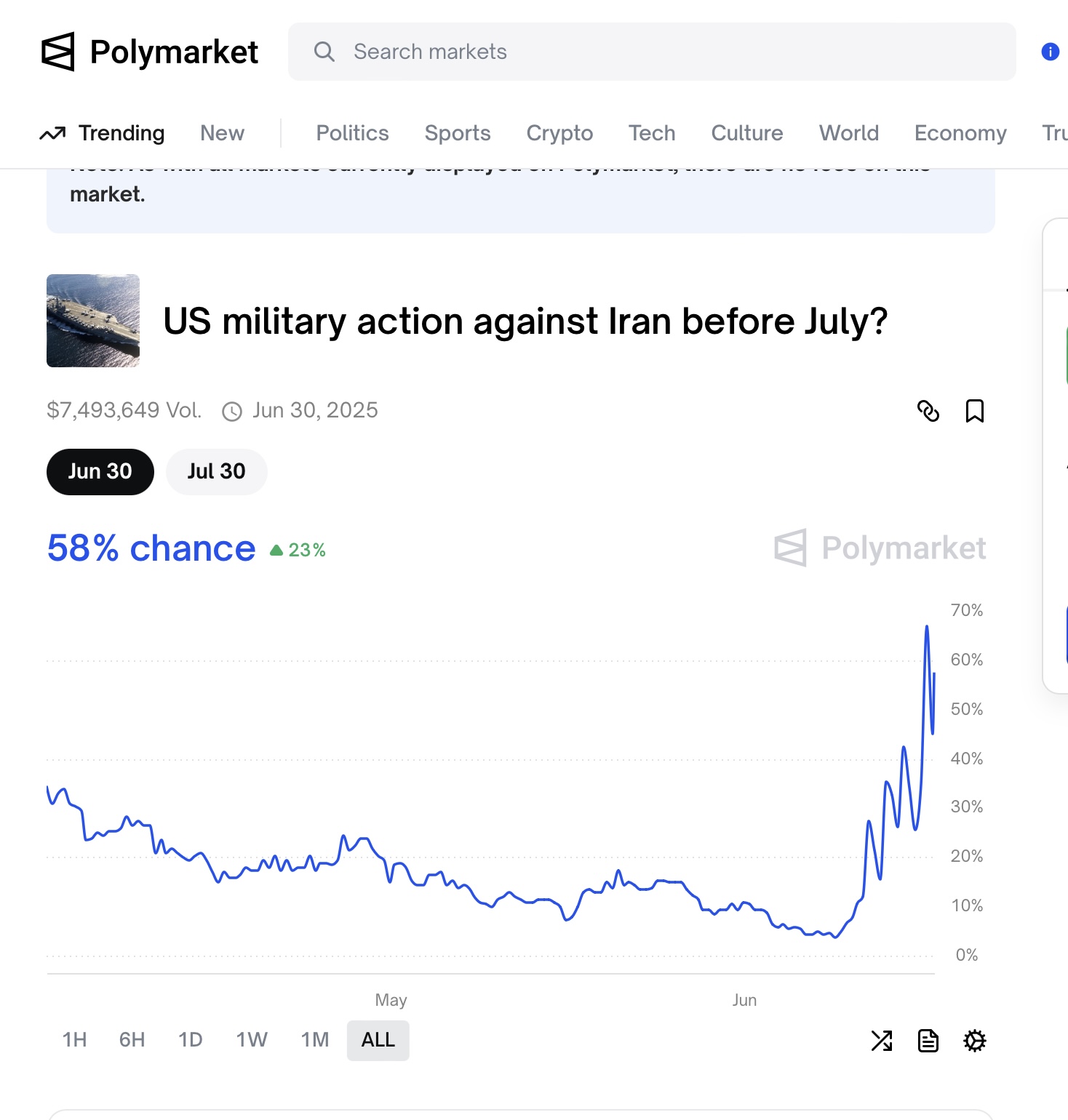The image size is (1068, 1120).
Task: Click the peak of price chart line
Action: (x=927, y=626)
